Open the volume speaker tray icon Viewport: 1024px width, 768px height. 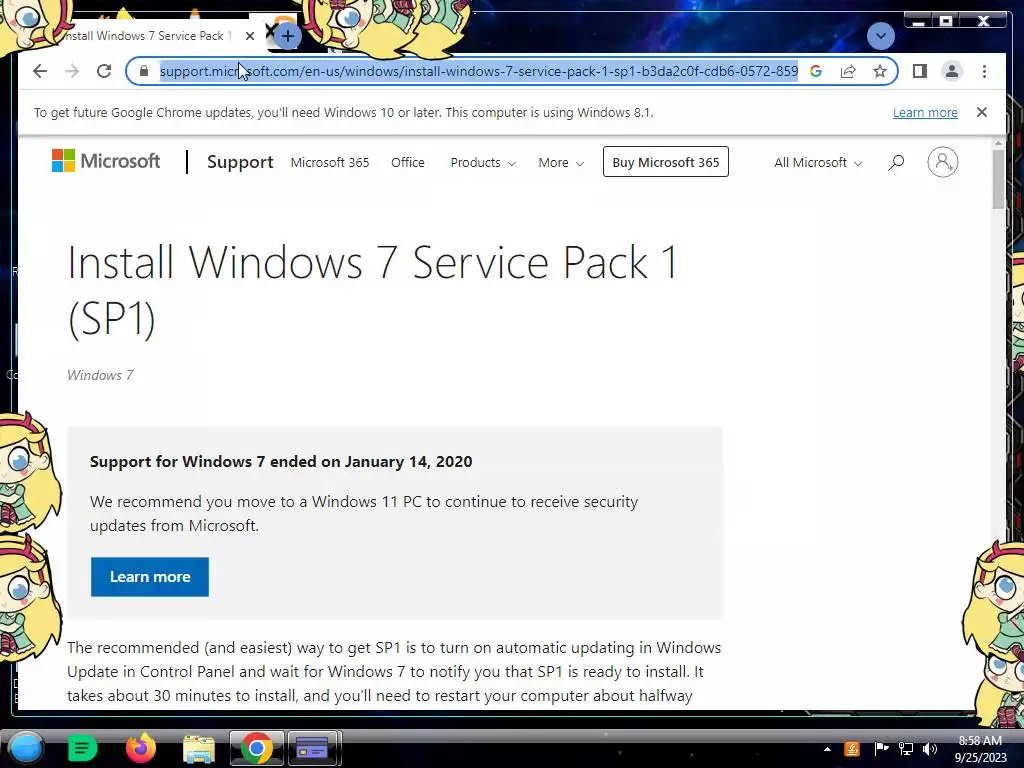click(x=929, y=749)
